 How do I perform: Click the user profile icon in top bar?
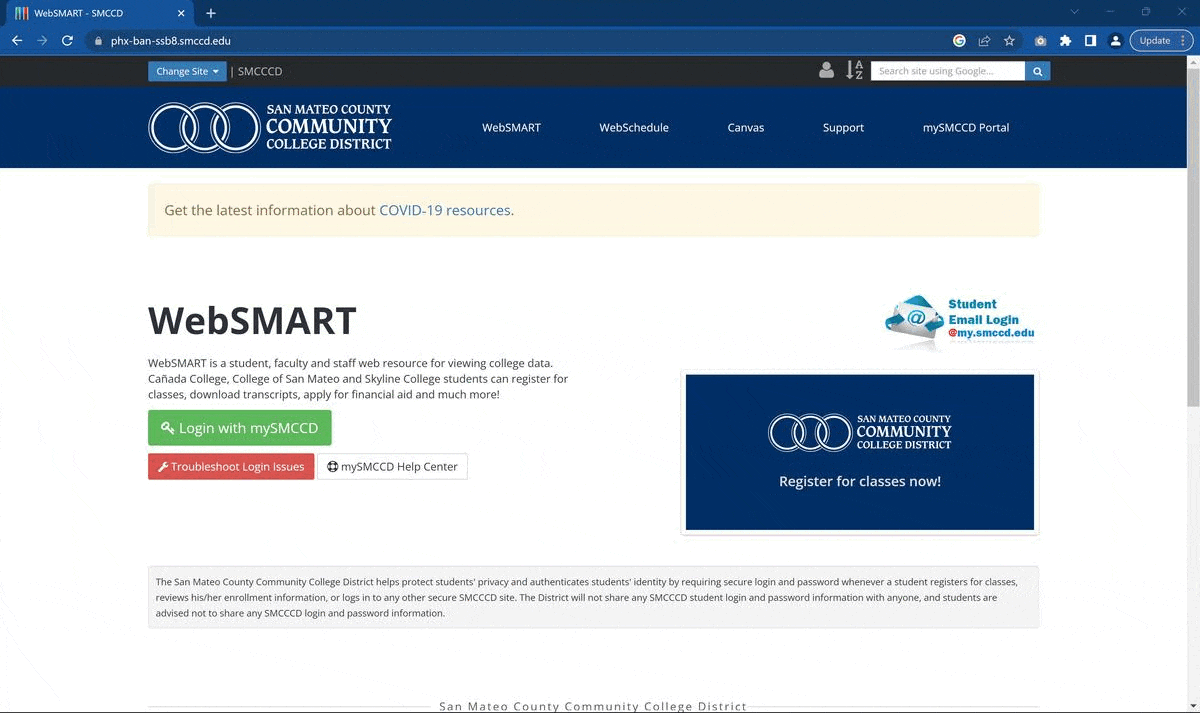826,71
